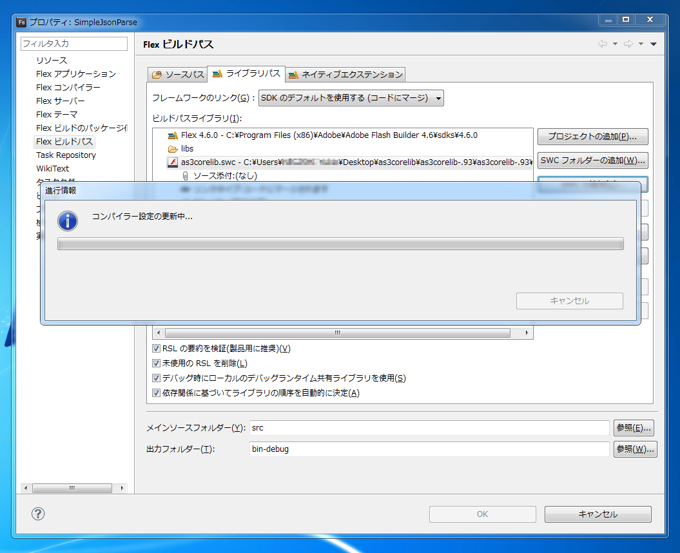Viewport: 680px width, 553px height.
Task: Click the libs folder icon
Action: (173, 149)
